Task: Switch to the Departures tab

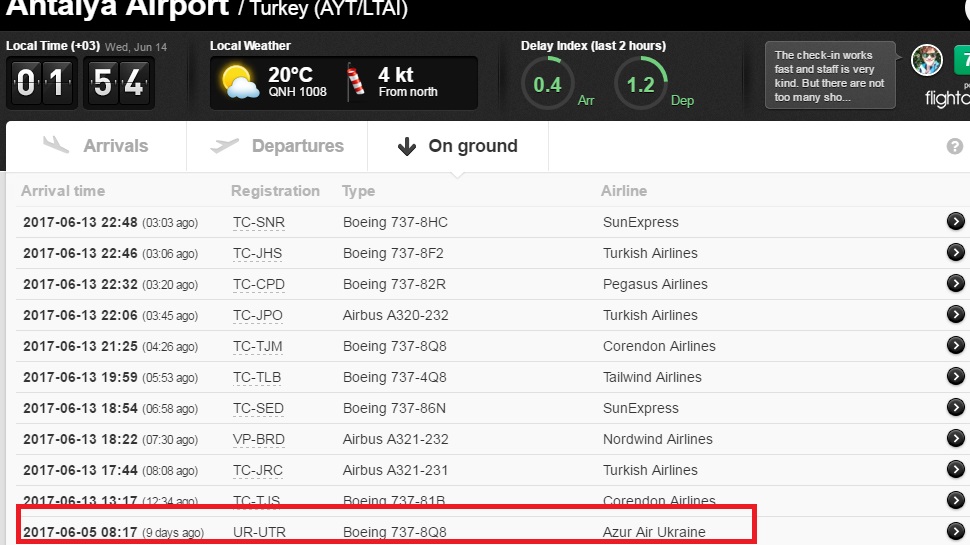Action: (277, 146)
